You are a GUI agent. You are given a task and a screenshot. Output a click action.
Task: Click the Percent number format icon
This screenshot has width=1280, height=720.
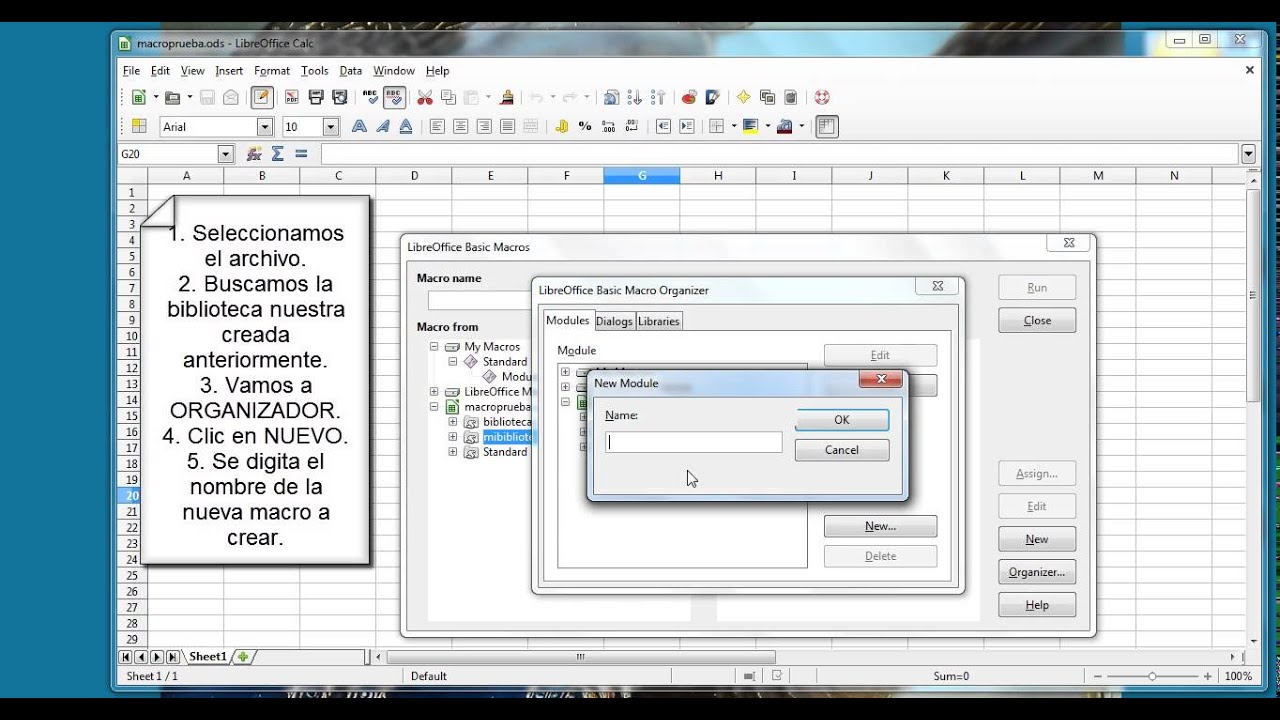(x=585, y=126)
